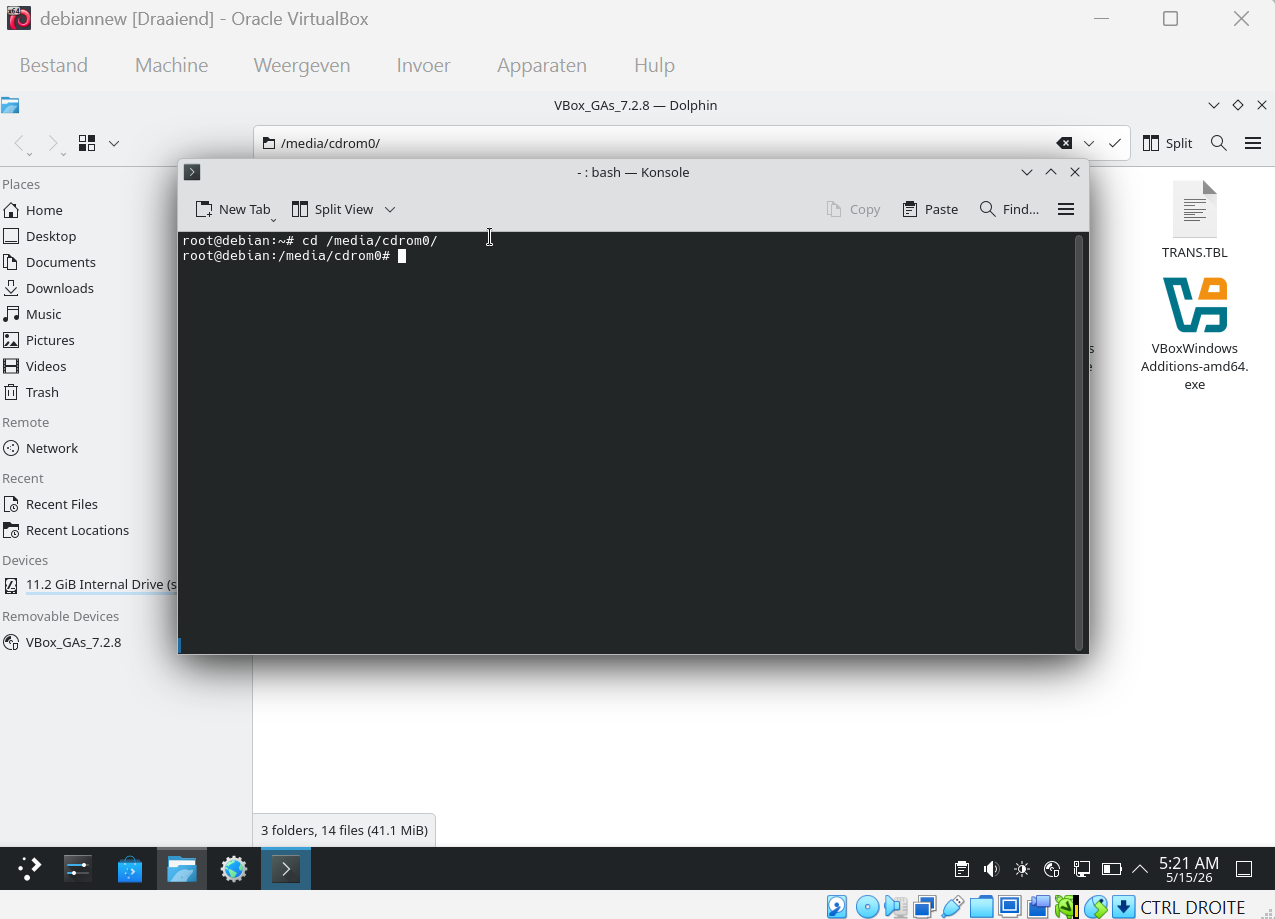Select TRANS.TBL file in Dolphin
Viewport: 1275px width, 919px height.
point(1194,220)
